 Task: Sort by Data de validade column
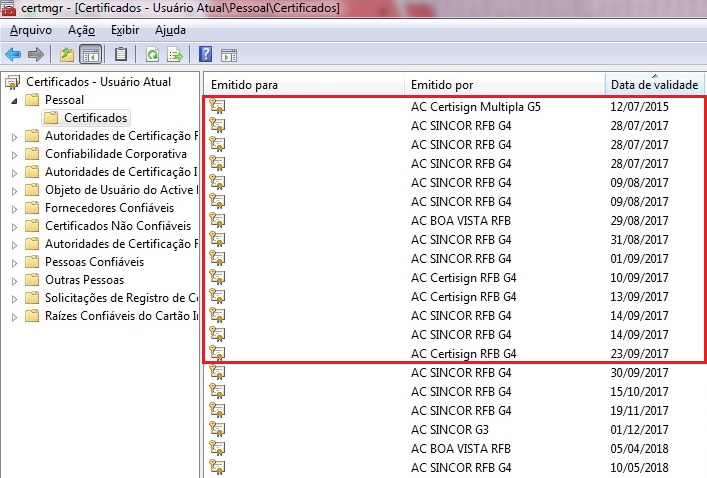(654, 85)
